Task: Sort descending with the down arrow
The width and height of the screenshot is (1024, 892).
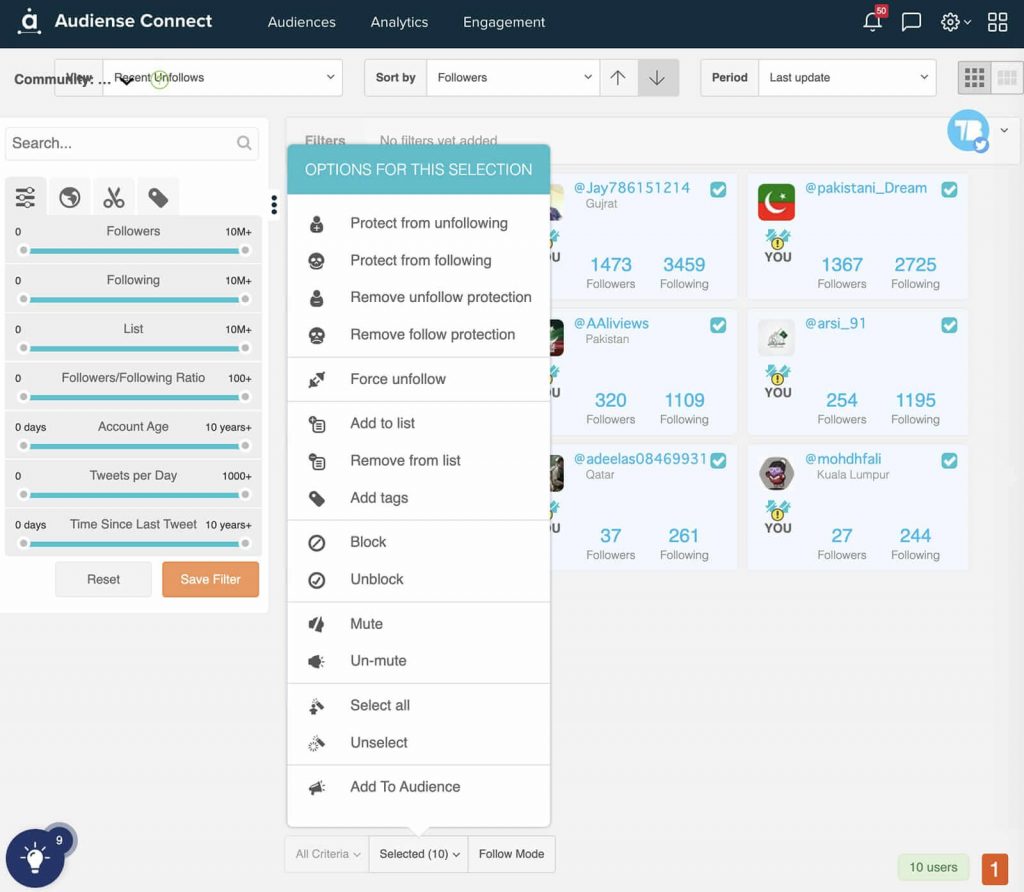Action: 658,78
